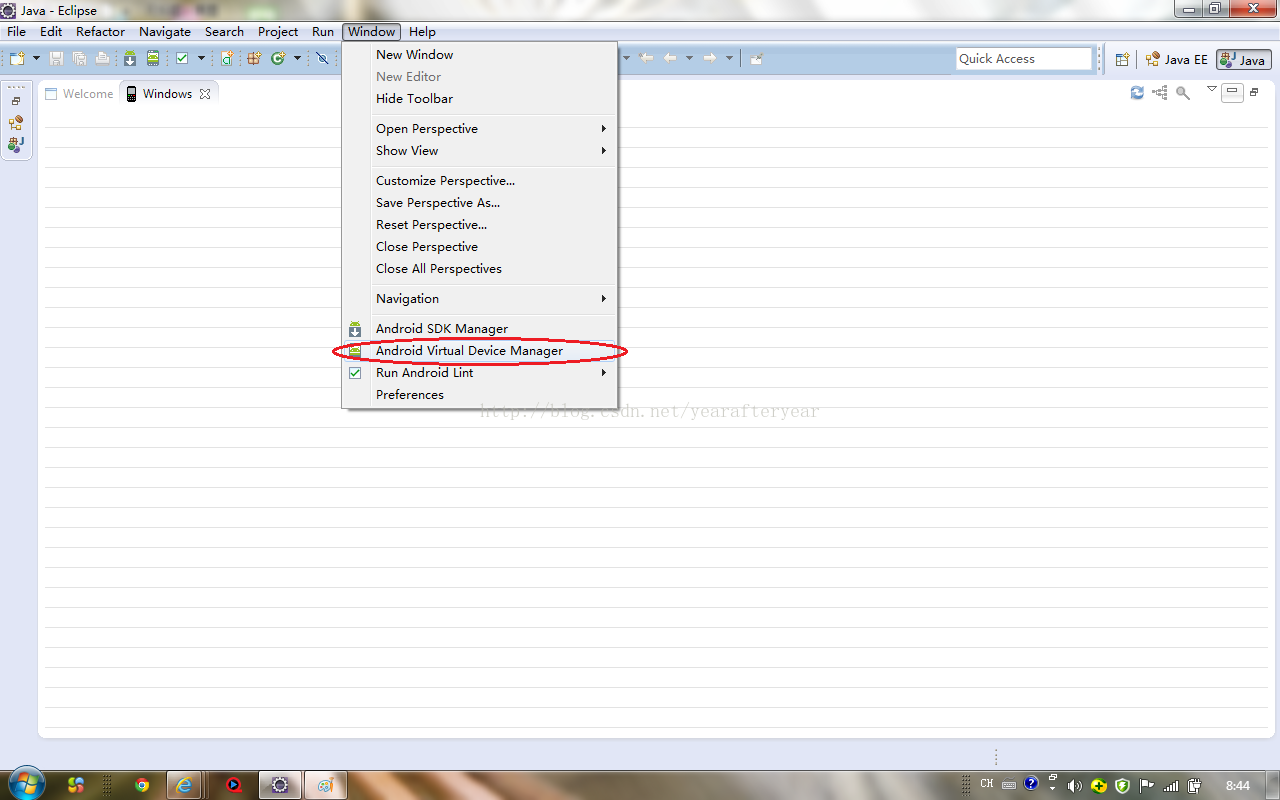Switch to the Java perspective
Screen dimensions: 1280x800
pyautogui.click(x=1243, y=60)
